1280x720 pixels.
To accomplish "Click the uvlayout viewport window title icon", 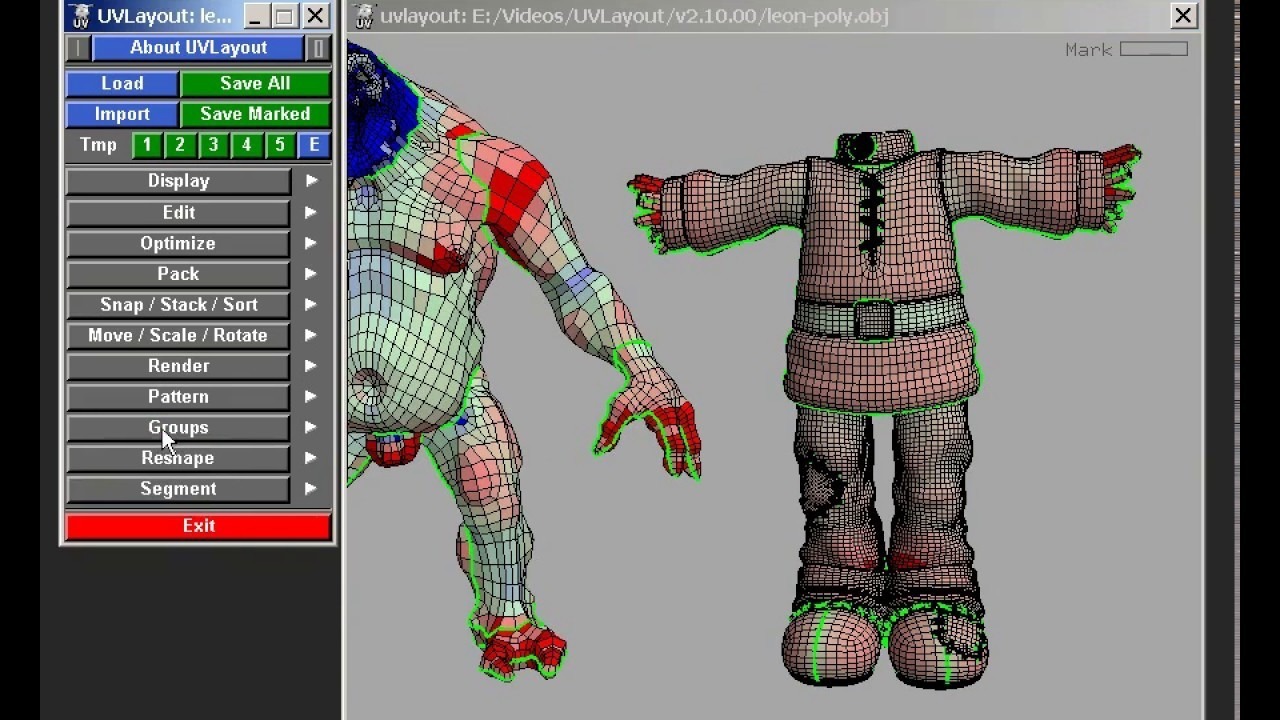I will tap(365, 16).
